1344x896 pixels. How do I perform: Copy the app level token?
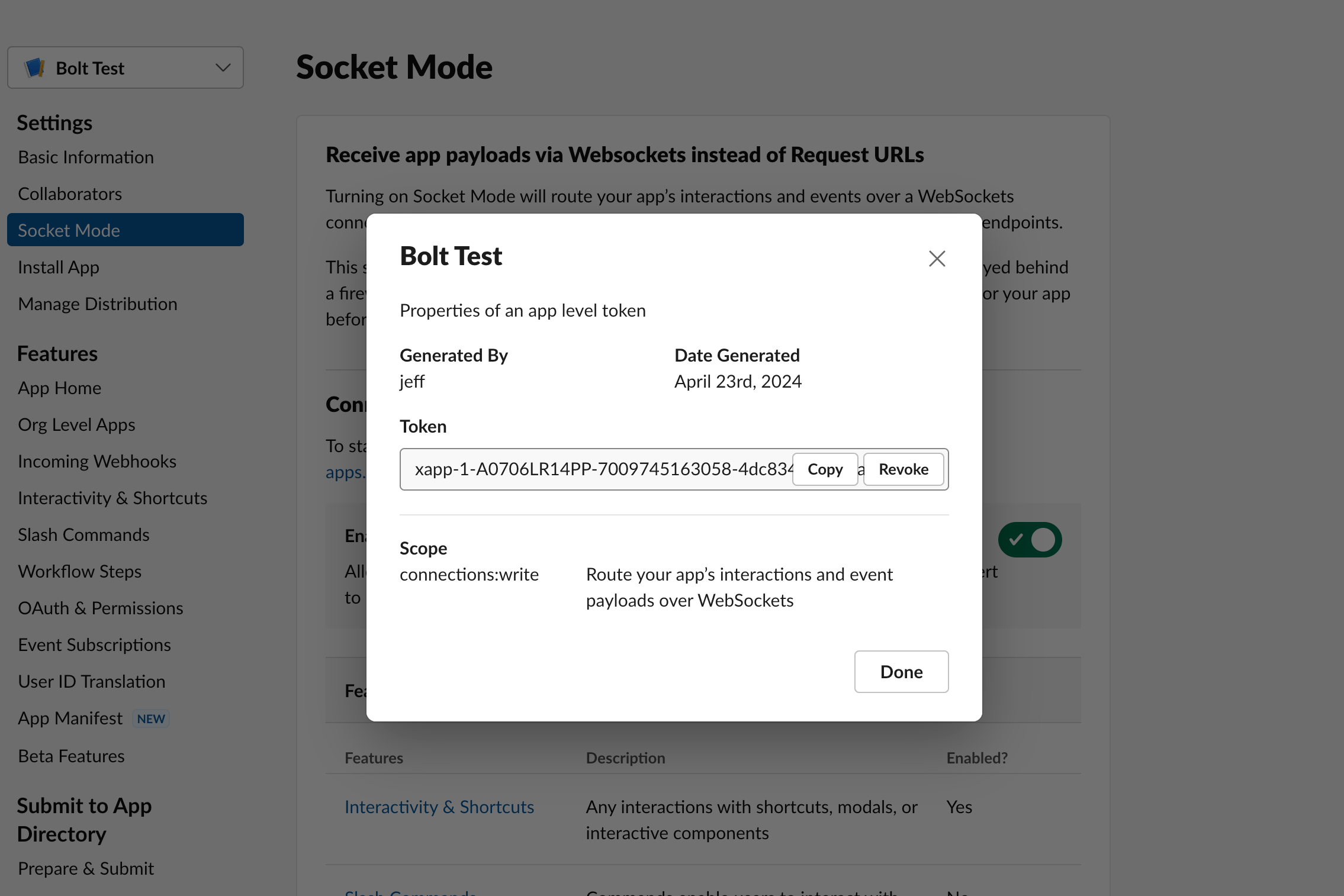tap(825, 469)
